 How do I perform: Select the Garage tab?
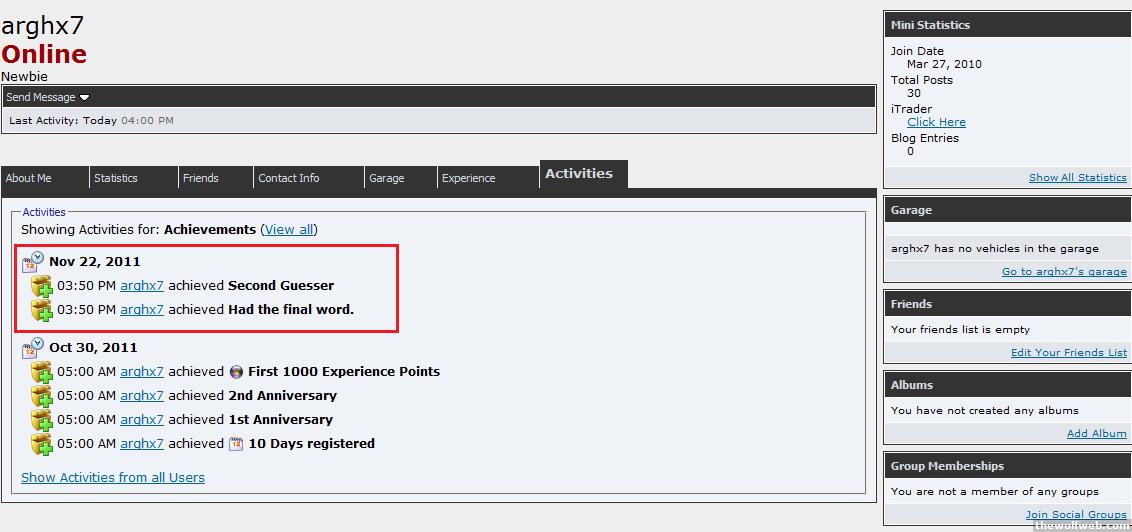pyautogui.click(x=387, y=178)
